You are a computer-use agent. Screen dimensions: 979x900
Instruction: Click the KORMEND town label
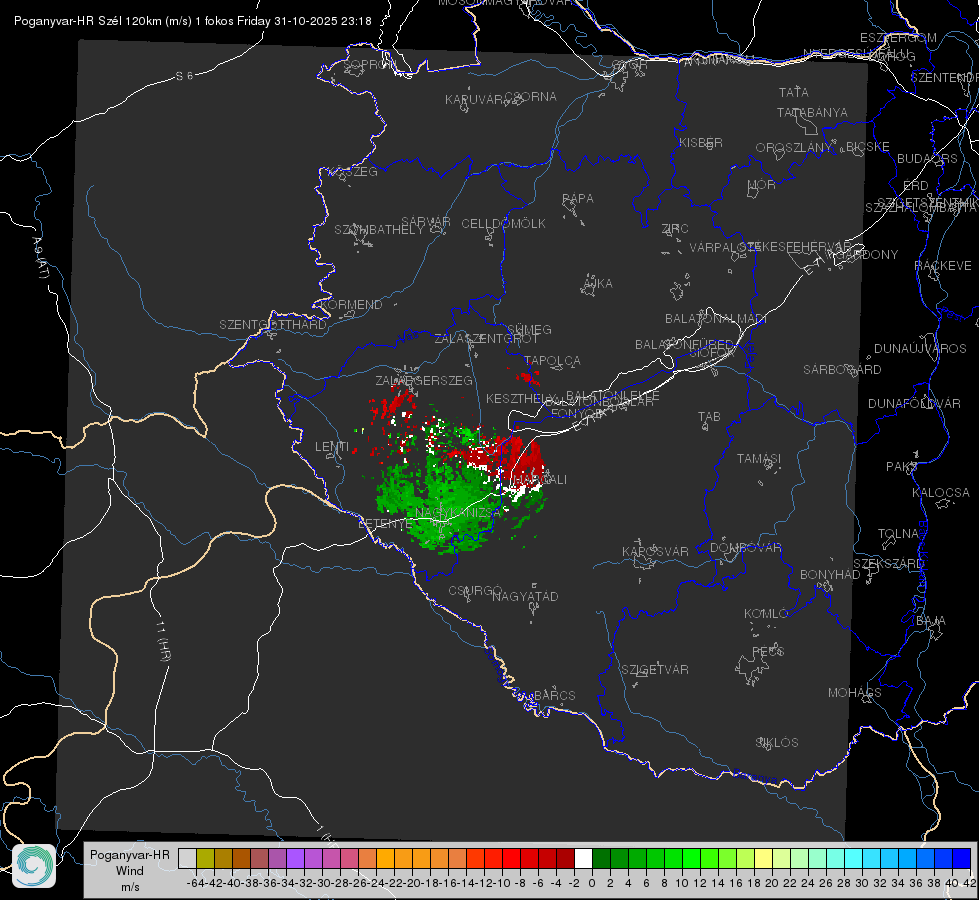[350, 305]
